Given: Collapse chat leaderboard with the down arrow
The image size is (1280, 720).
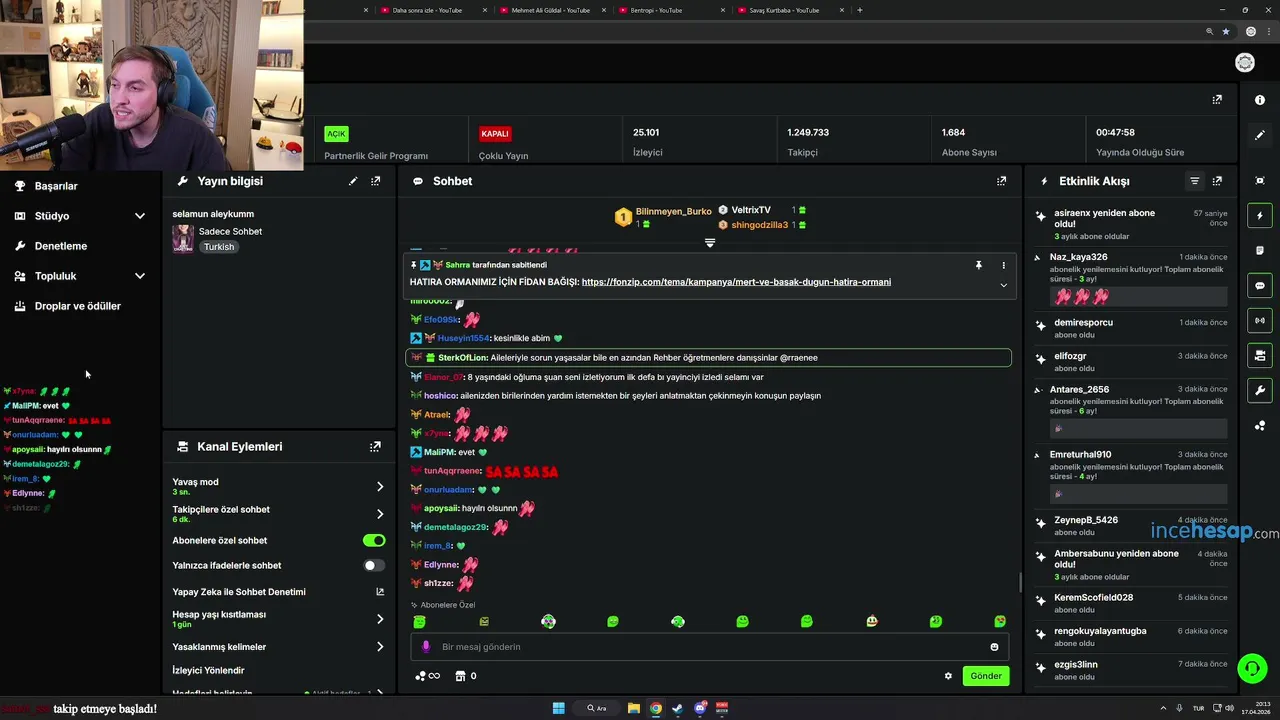Looking at the screenshot, I should click(710, 243).
